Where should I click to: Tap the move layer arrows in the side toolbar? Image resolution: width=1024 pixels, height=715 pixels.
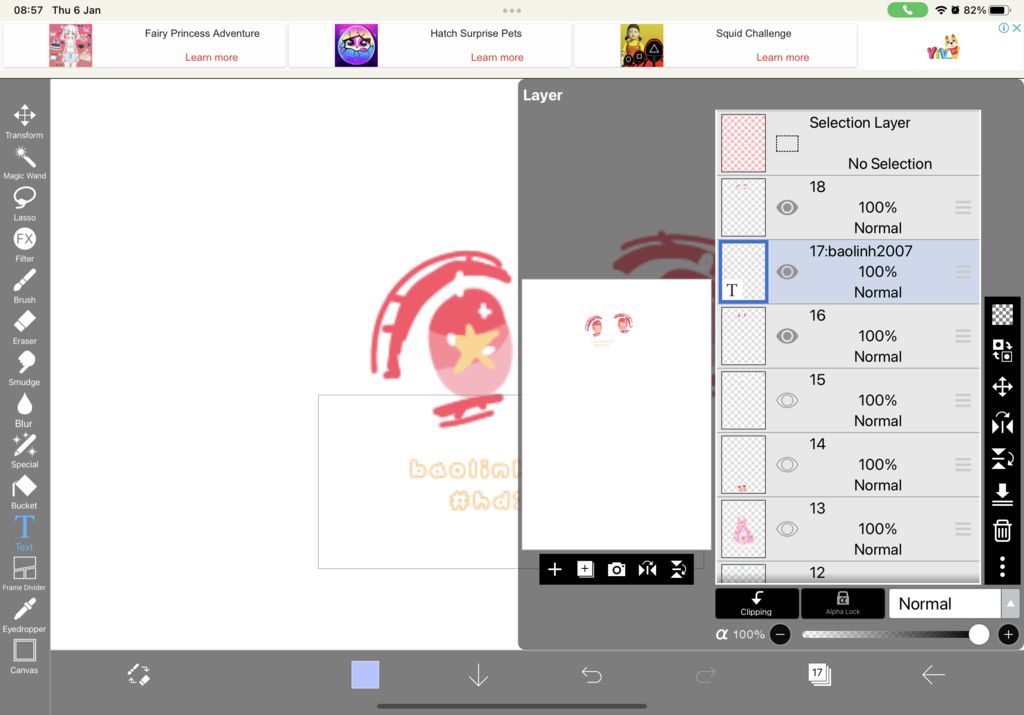(1002, 387)
